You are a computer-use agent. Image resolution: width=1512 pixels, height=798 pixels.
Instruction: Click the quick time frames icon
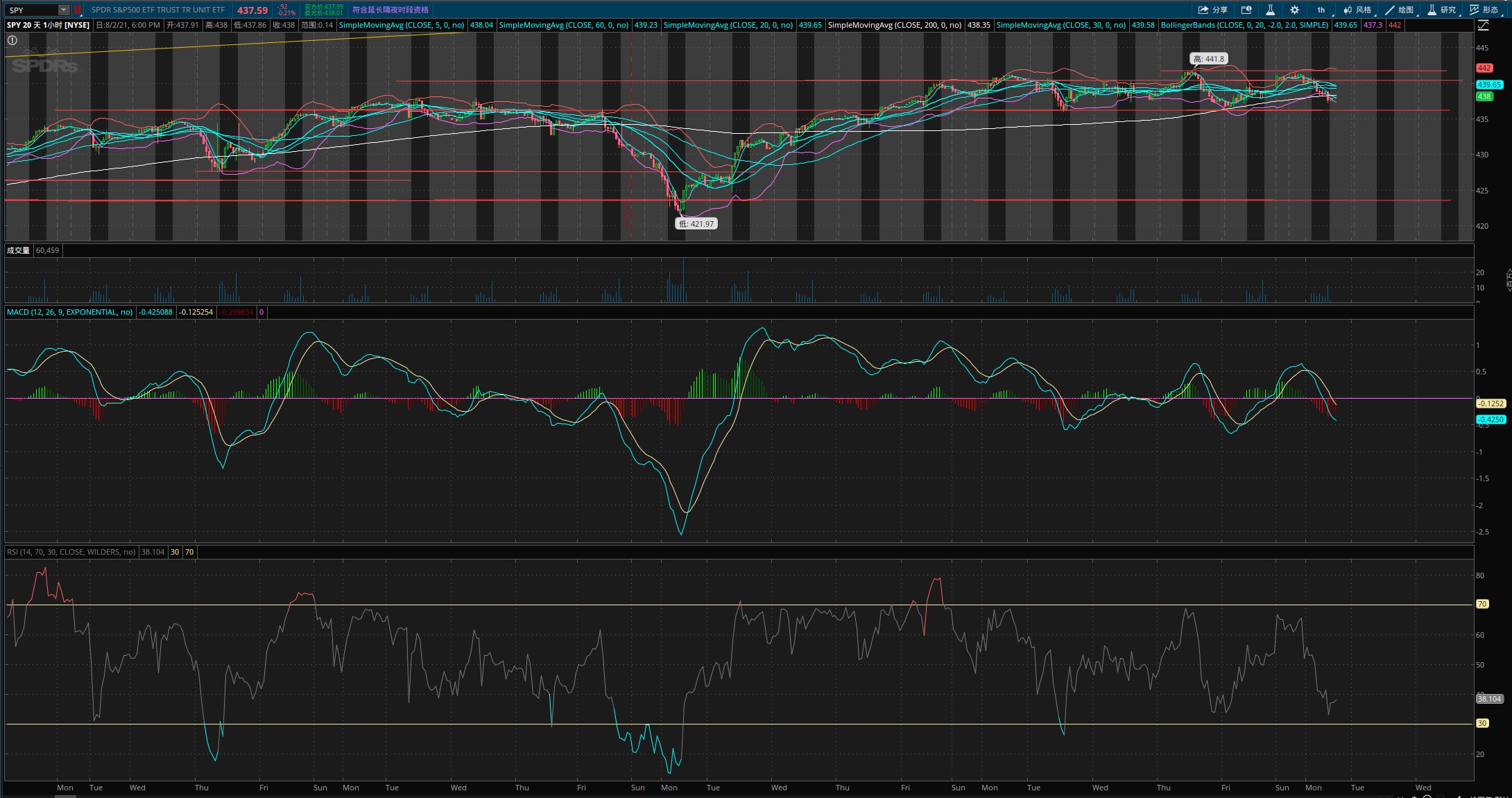(1246, 10)
